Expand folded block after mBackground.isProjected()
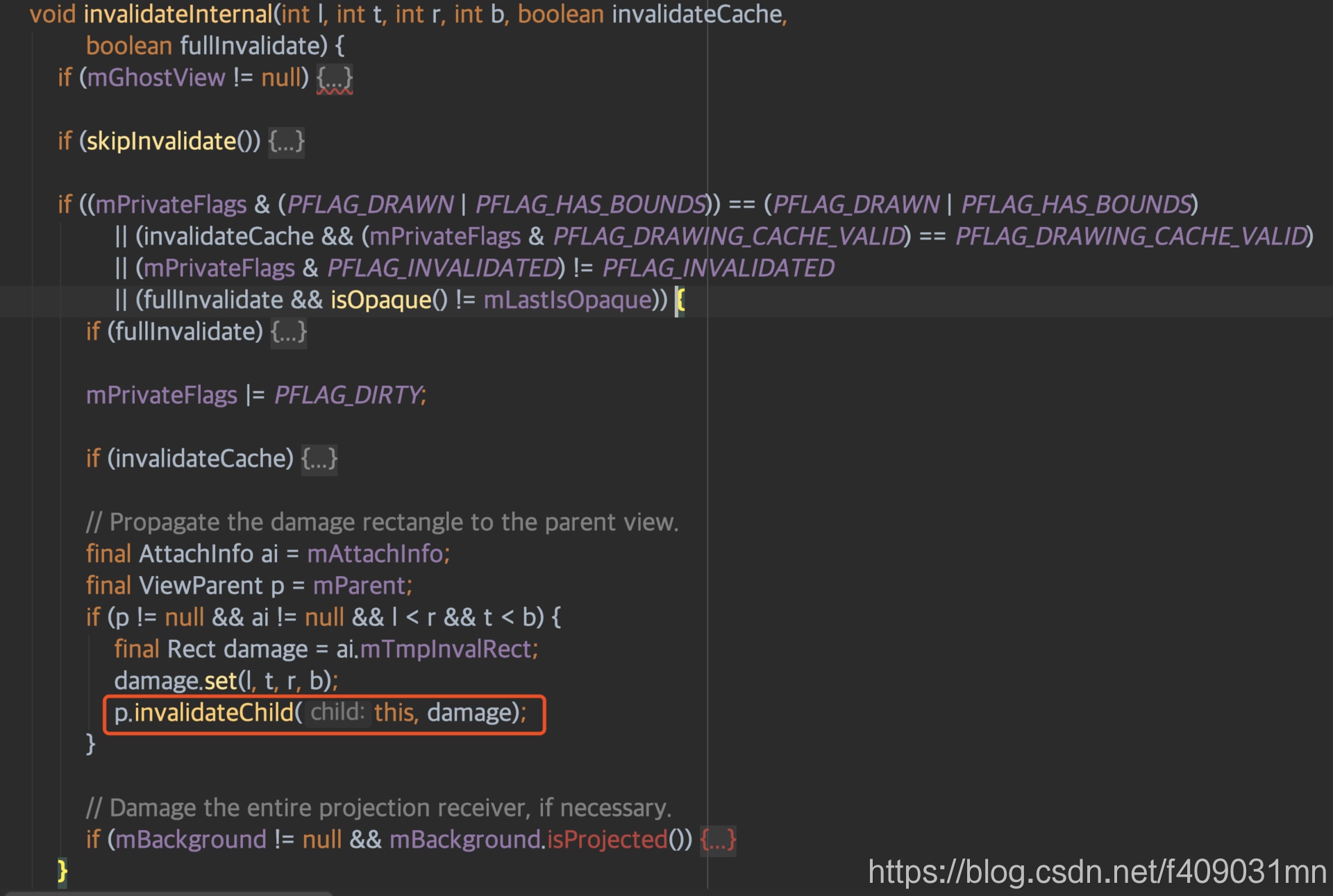 click(x=718, y=840)
